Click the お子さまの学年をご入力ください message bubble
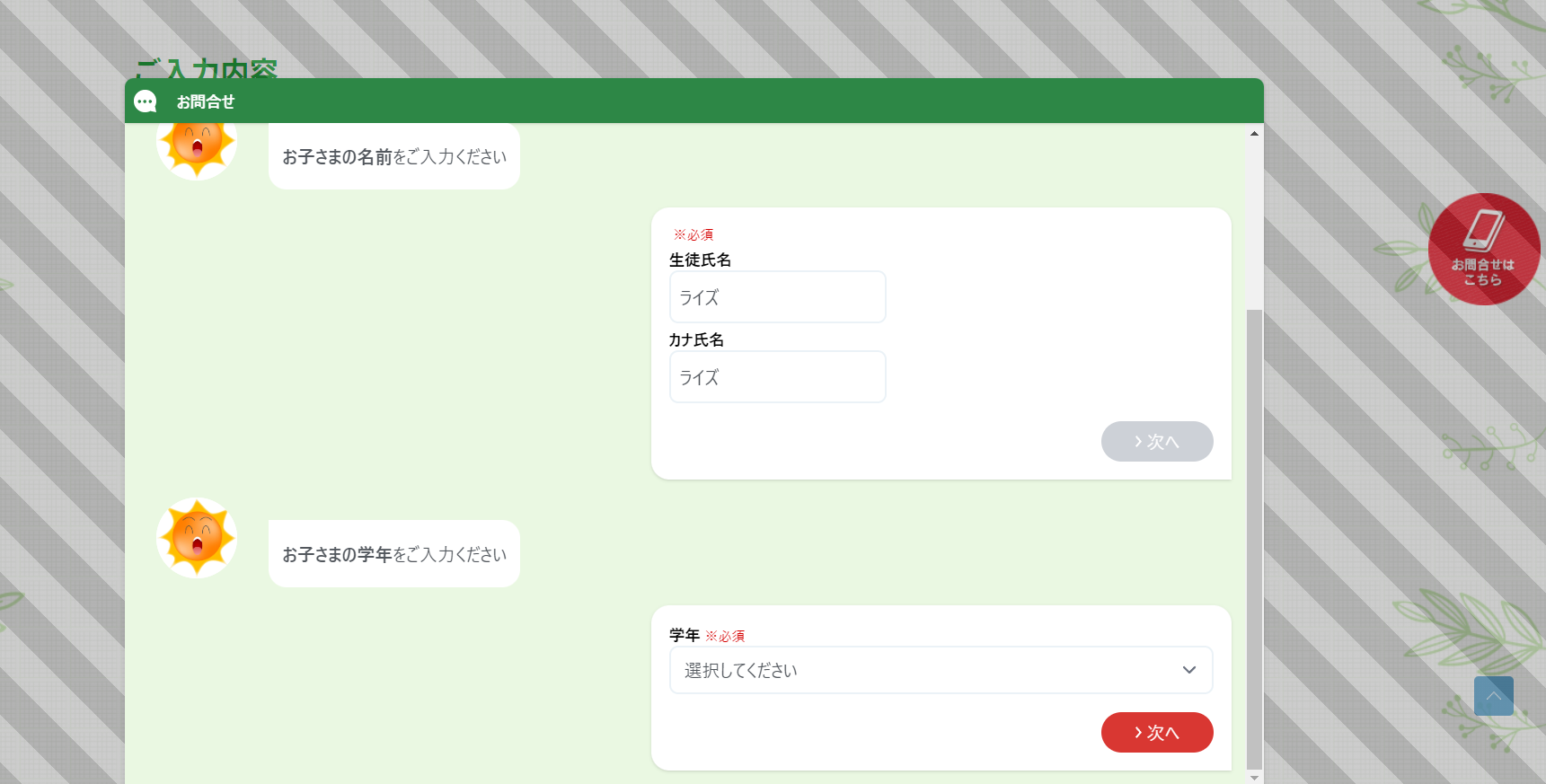The height and width of the screenshot is (784, 1546). pos(394,554)
